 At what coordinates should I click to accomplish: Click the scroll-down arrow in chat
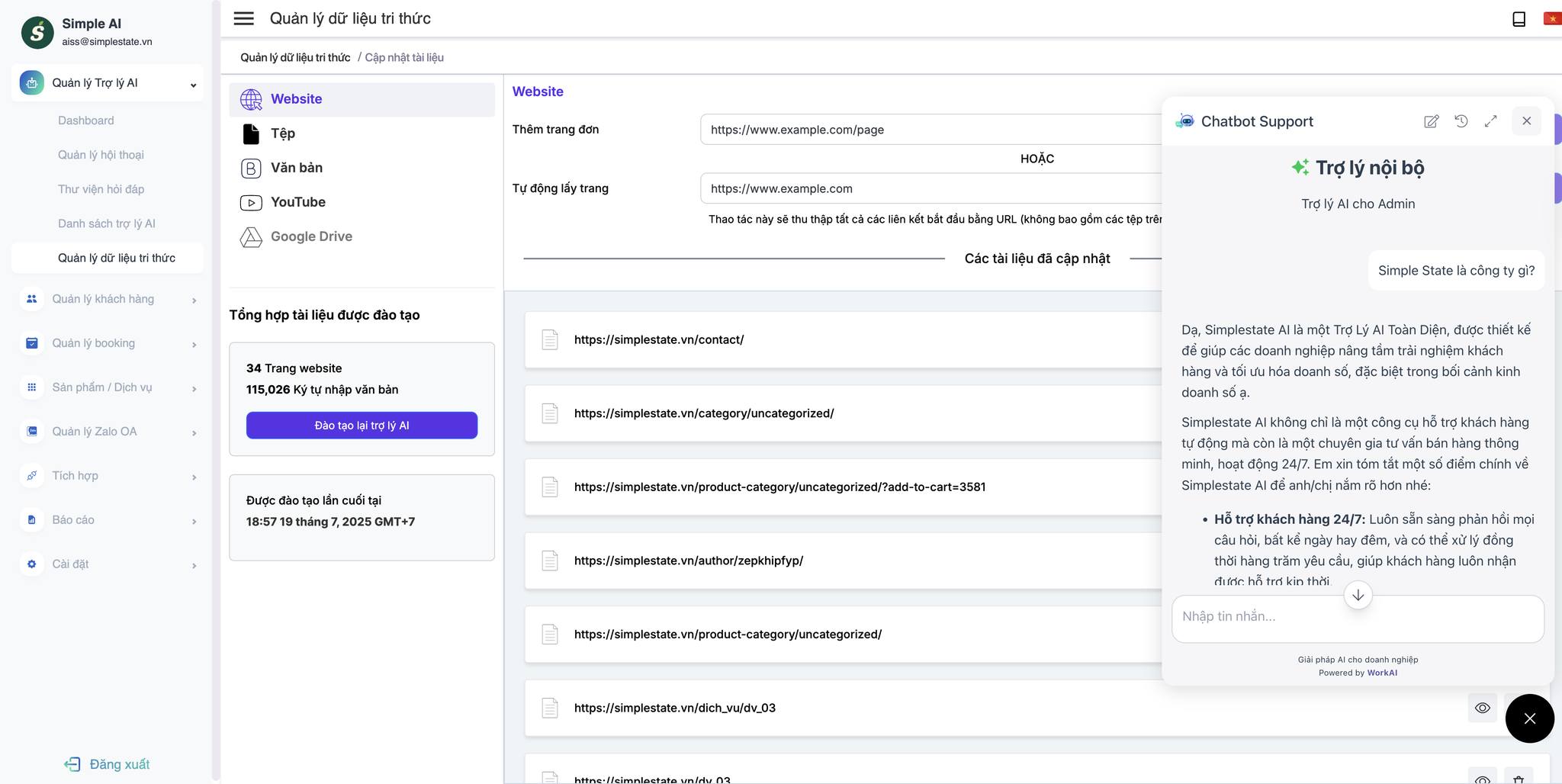point(1358,595)
